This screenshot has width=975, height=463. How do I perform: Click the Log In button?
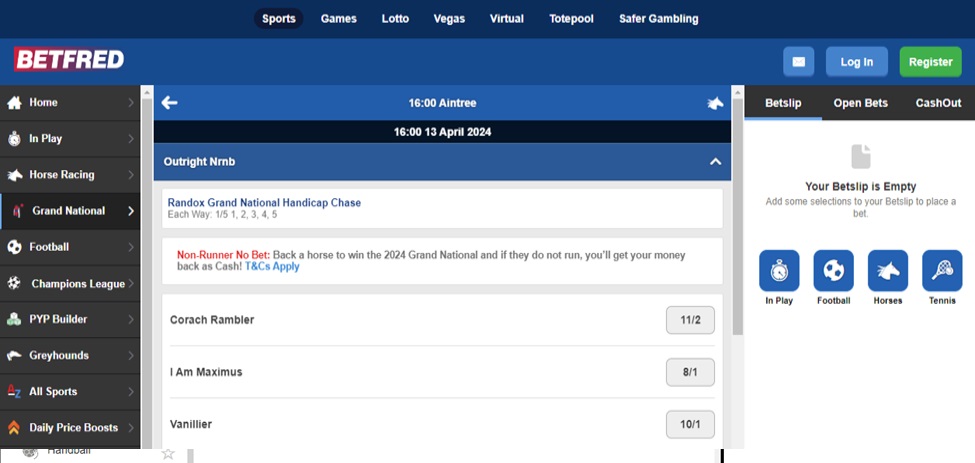tap(856, 62)
